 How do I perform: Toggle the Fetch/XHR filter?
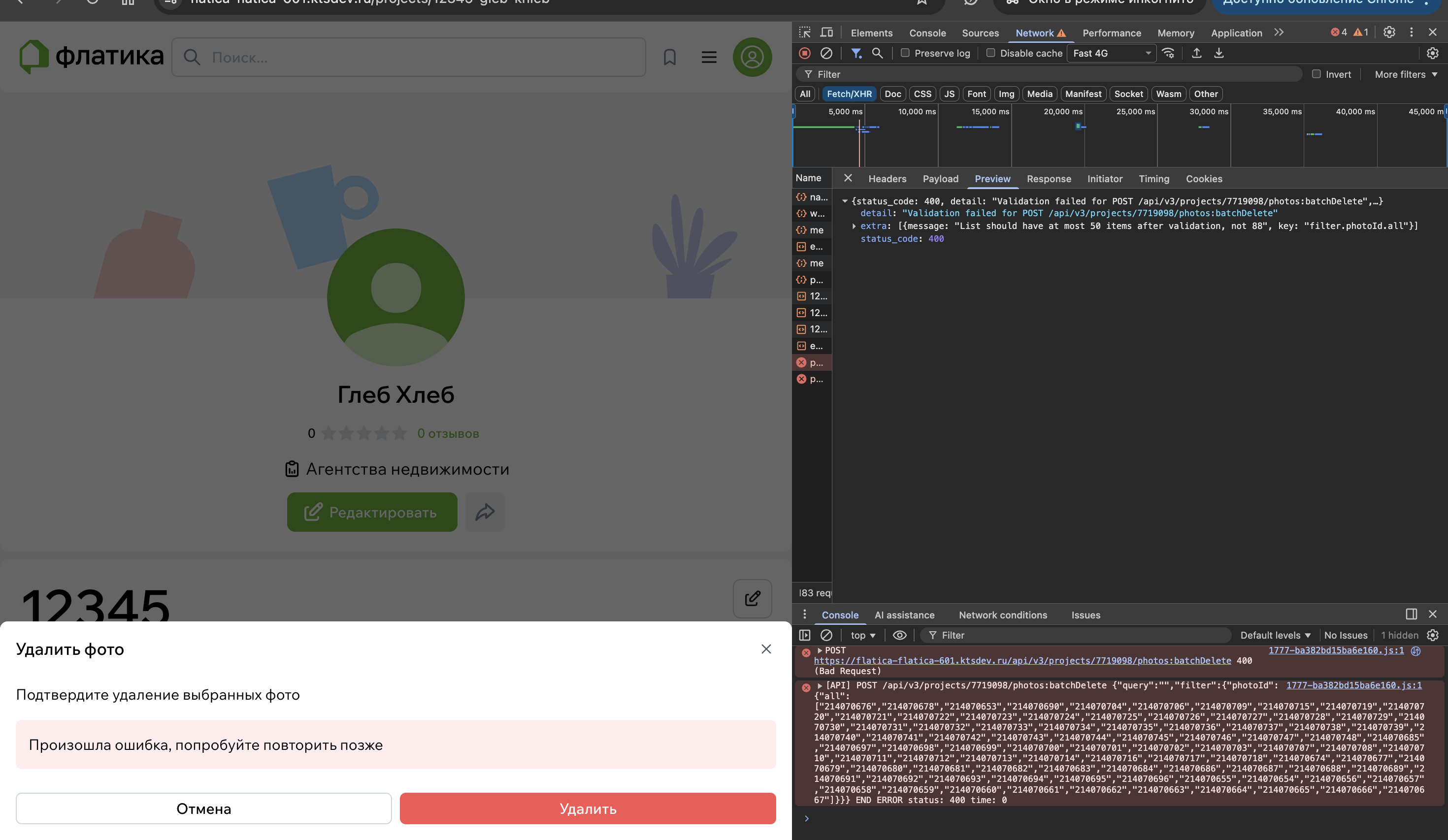[x=849, y=94]
